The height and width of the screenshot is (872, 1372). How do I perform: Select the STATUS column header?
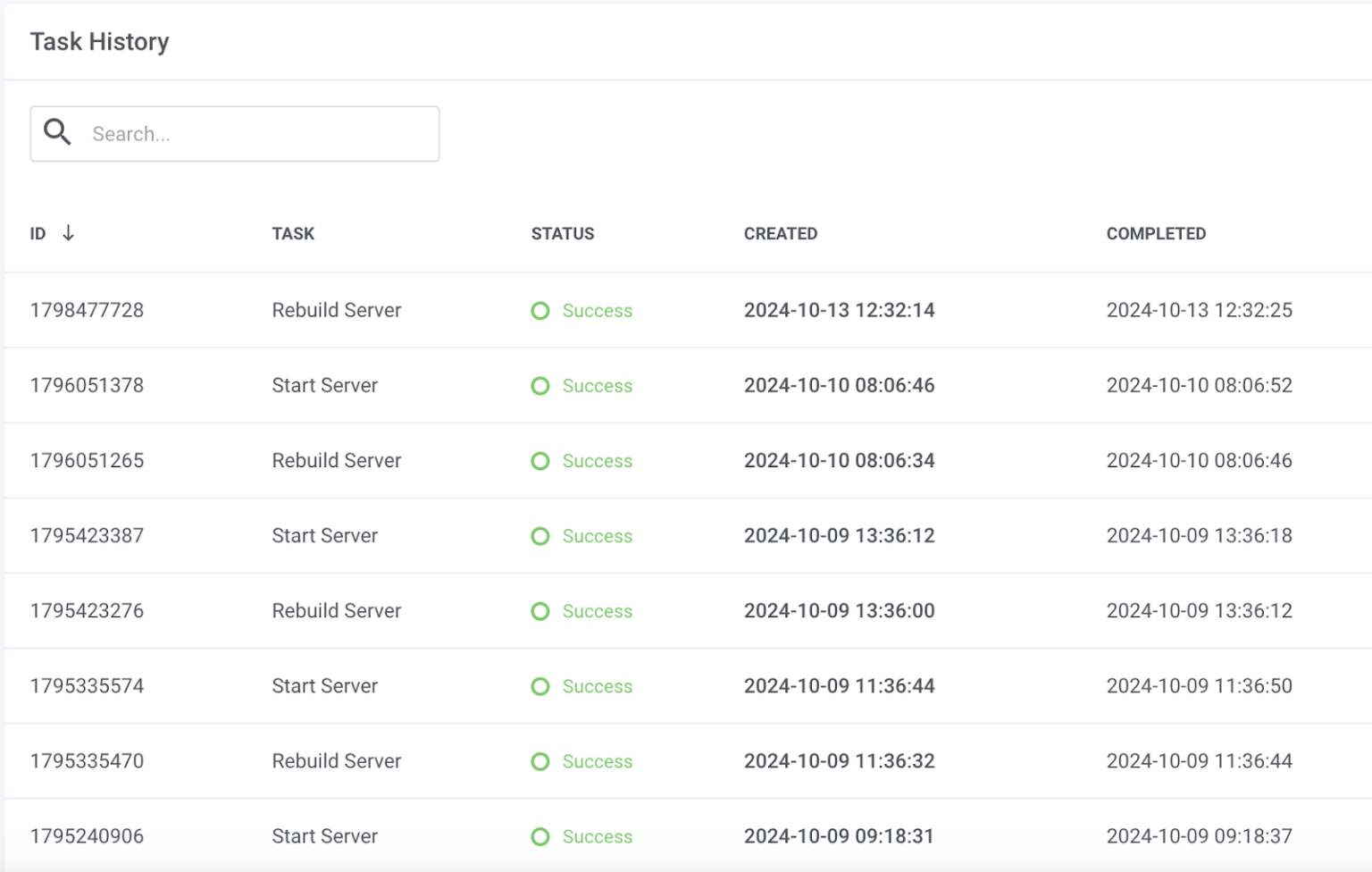pos(562,233)
